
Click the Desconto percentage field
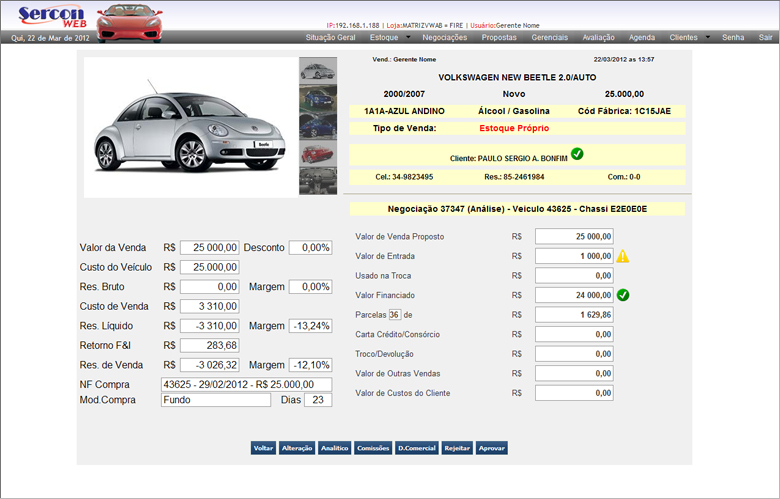(x=310, y=248)
